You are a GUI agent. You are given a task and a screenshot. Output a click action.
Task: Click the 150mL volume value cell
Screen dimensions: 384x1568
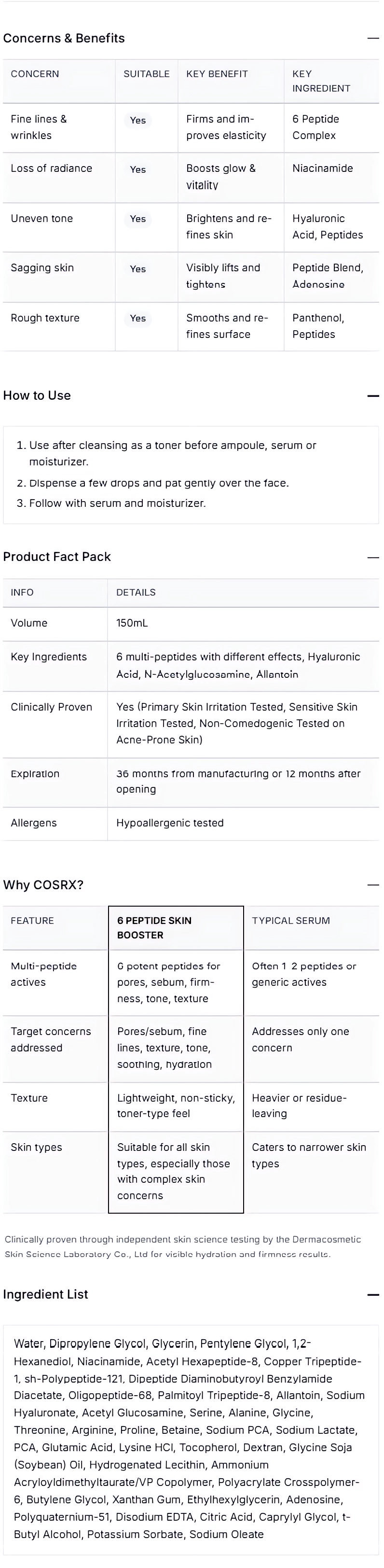point(244,624)
